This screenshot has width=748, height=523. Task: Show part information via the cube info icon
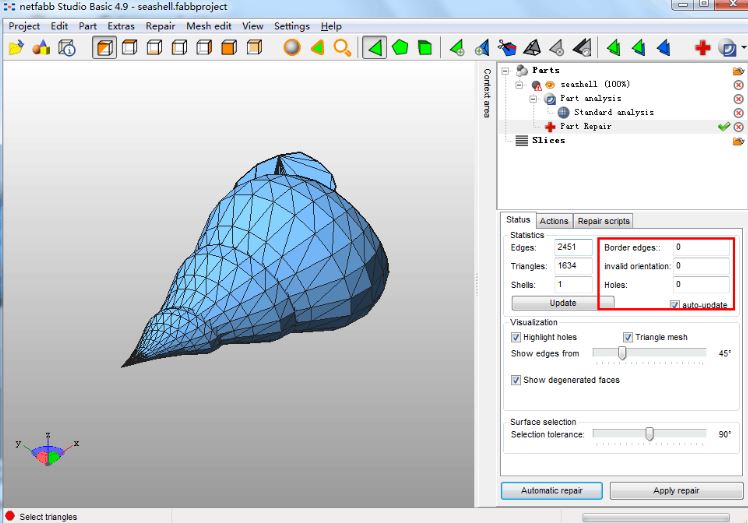click(x=67, y=48)
